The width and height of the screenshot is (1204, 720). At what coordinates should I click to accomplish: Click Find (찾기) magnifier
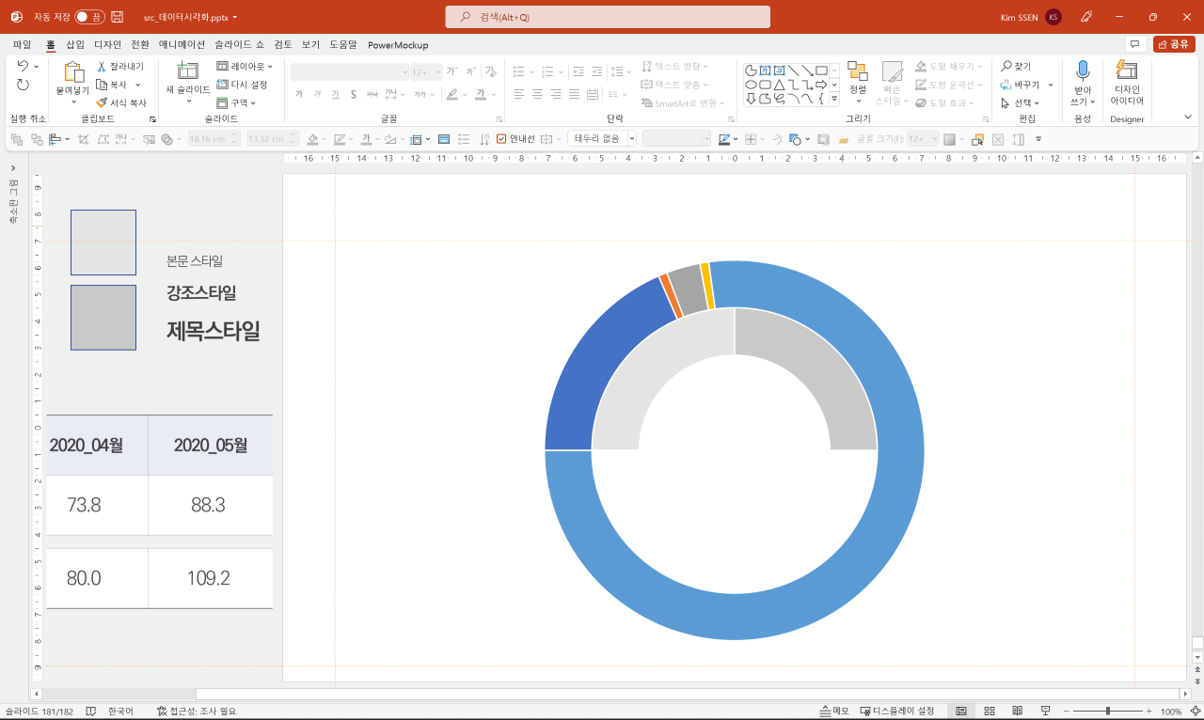[1016, 67]
